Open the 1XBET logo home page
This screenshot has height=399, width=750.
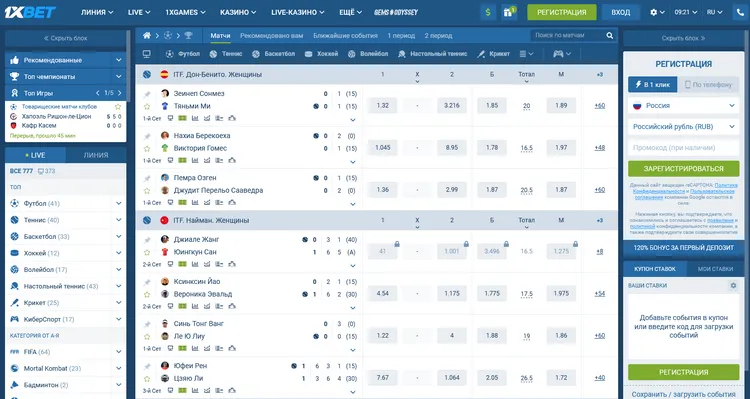point(30,12)
